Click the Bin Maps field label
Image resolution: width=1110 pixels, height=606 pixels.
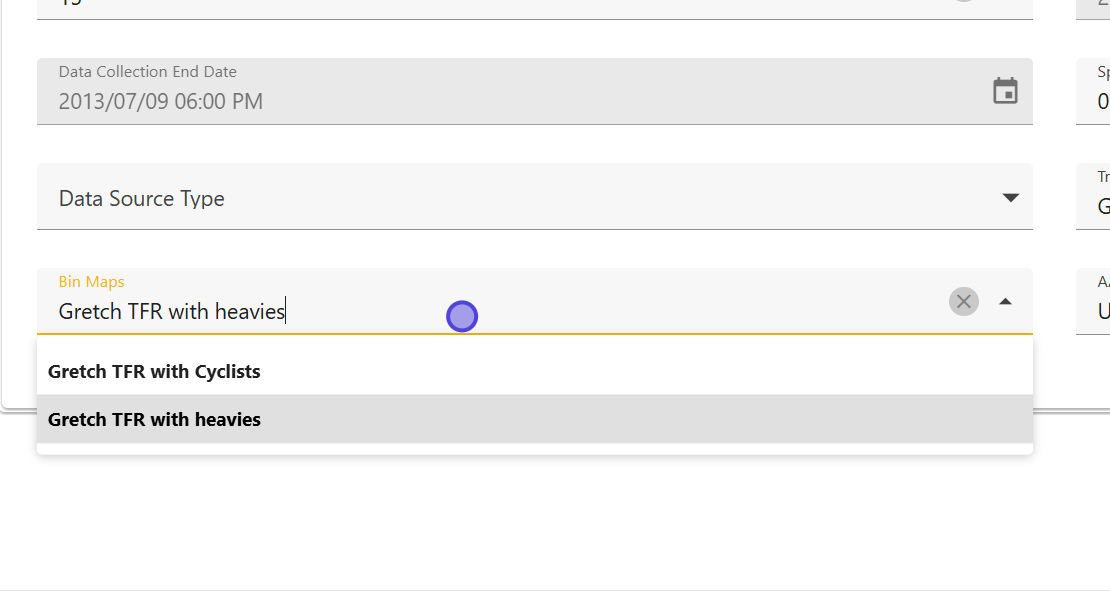coord(91,282)
